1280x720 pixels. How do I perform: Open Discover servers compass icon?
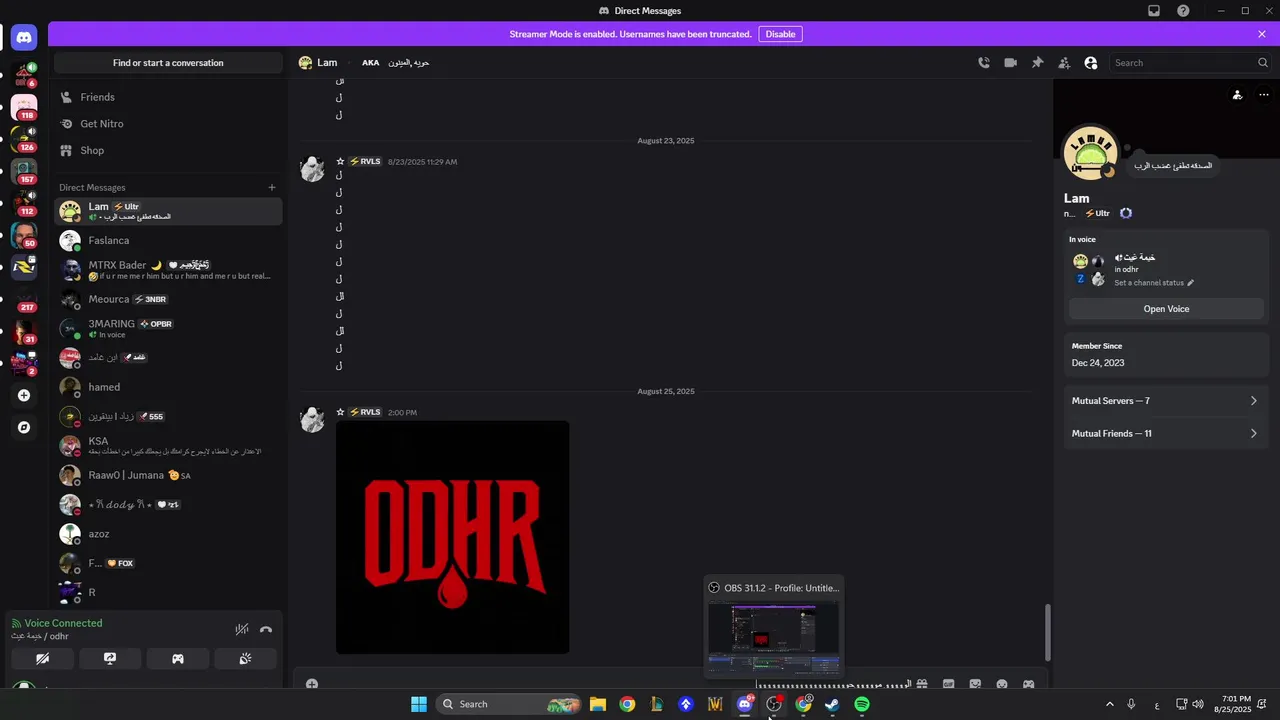24,427
